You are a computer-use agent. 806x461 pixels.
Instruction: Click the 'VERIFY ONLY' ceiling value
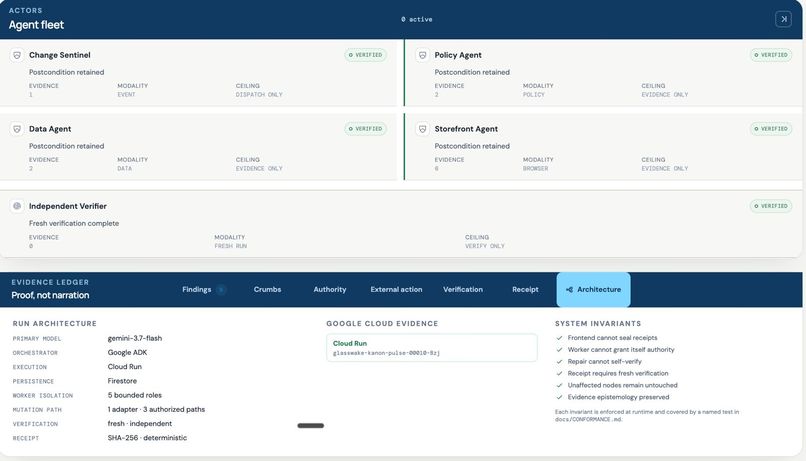(x=485, y=246)
